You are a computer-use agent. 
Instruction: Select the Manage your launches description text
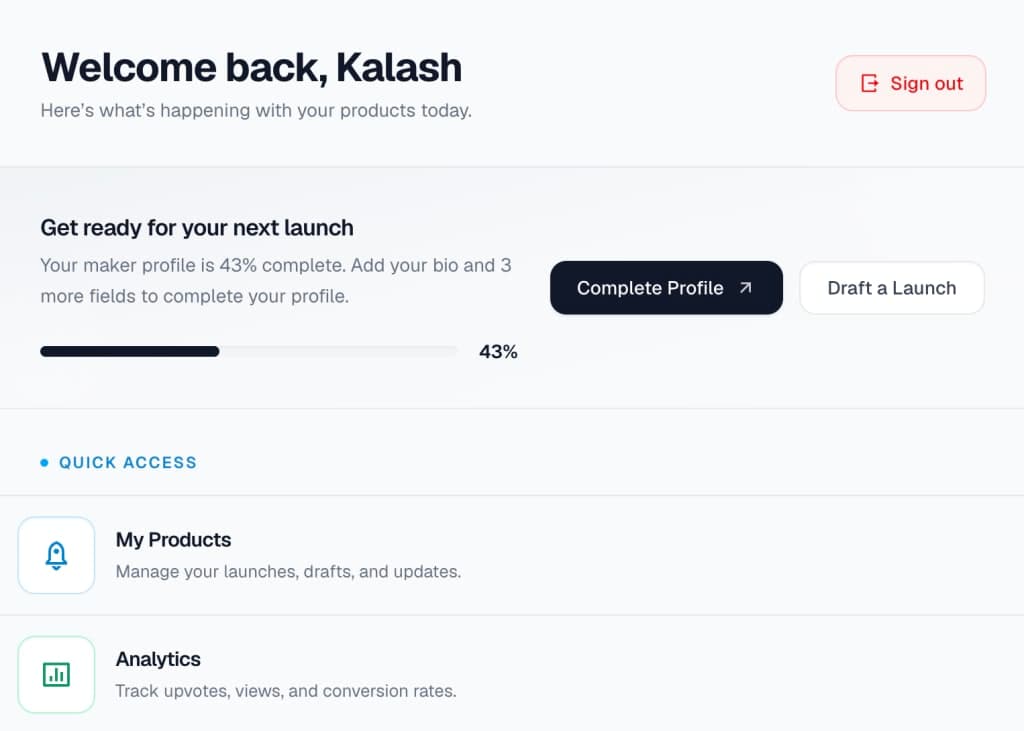(289, 571)
